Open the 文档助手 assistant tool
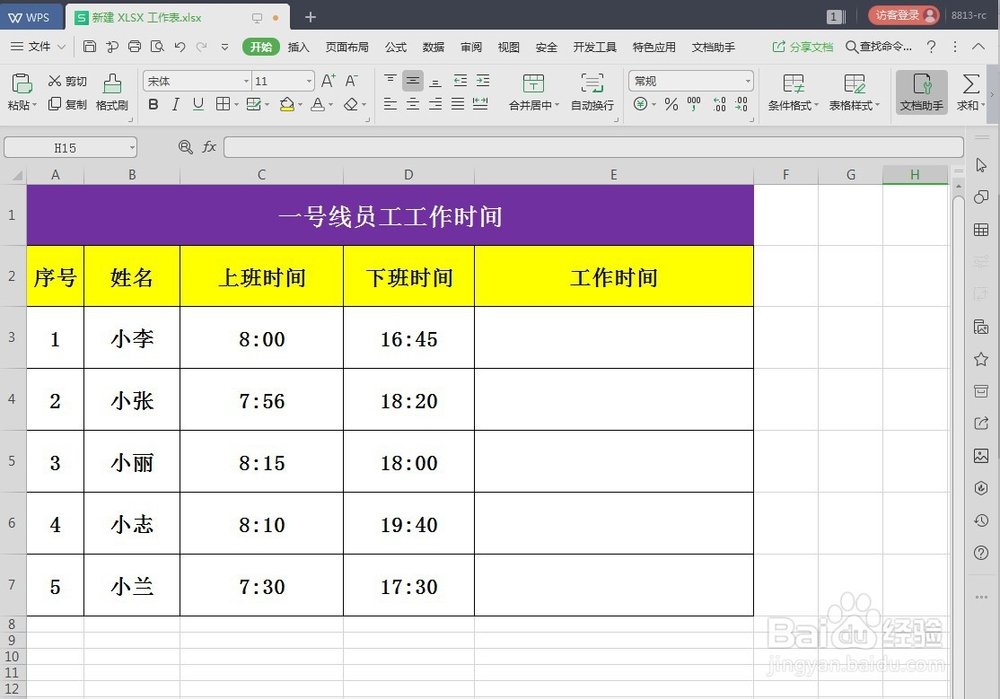The width and height of the screenshot is (1000, 699). 921,92
